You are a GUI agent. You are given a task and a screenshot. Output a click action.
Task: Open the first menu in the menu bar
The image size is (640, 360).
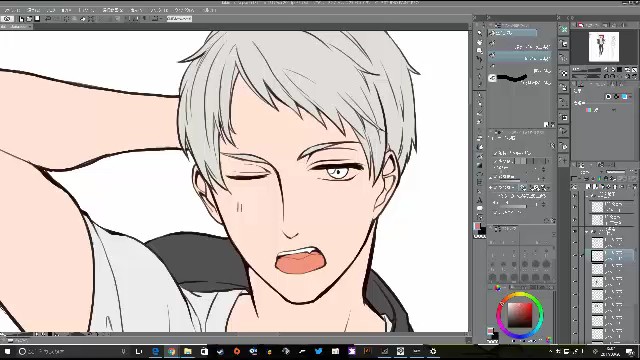coord(11,10)
